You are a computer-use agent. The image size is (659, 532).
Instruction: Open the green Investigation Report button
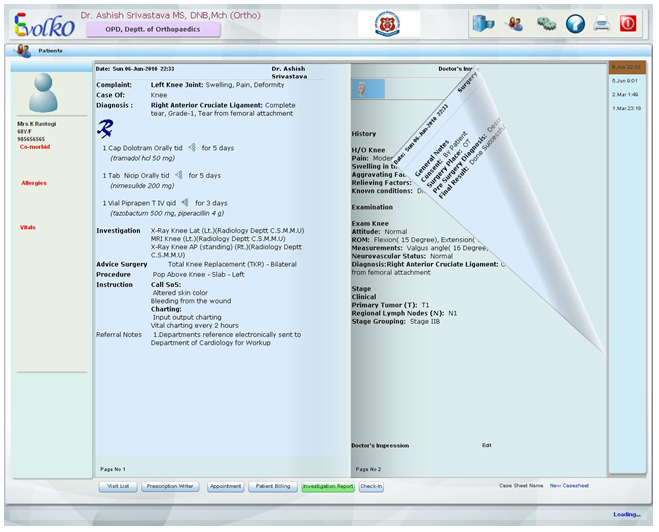click(328, 487)
